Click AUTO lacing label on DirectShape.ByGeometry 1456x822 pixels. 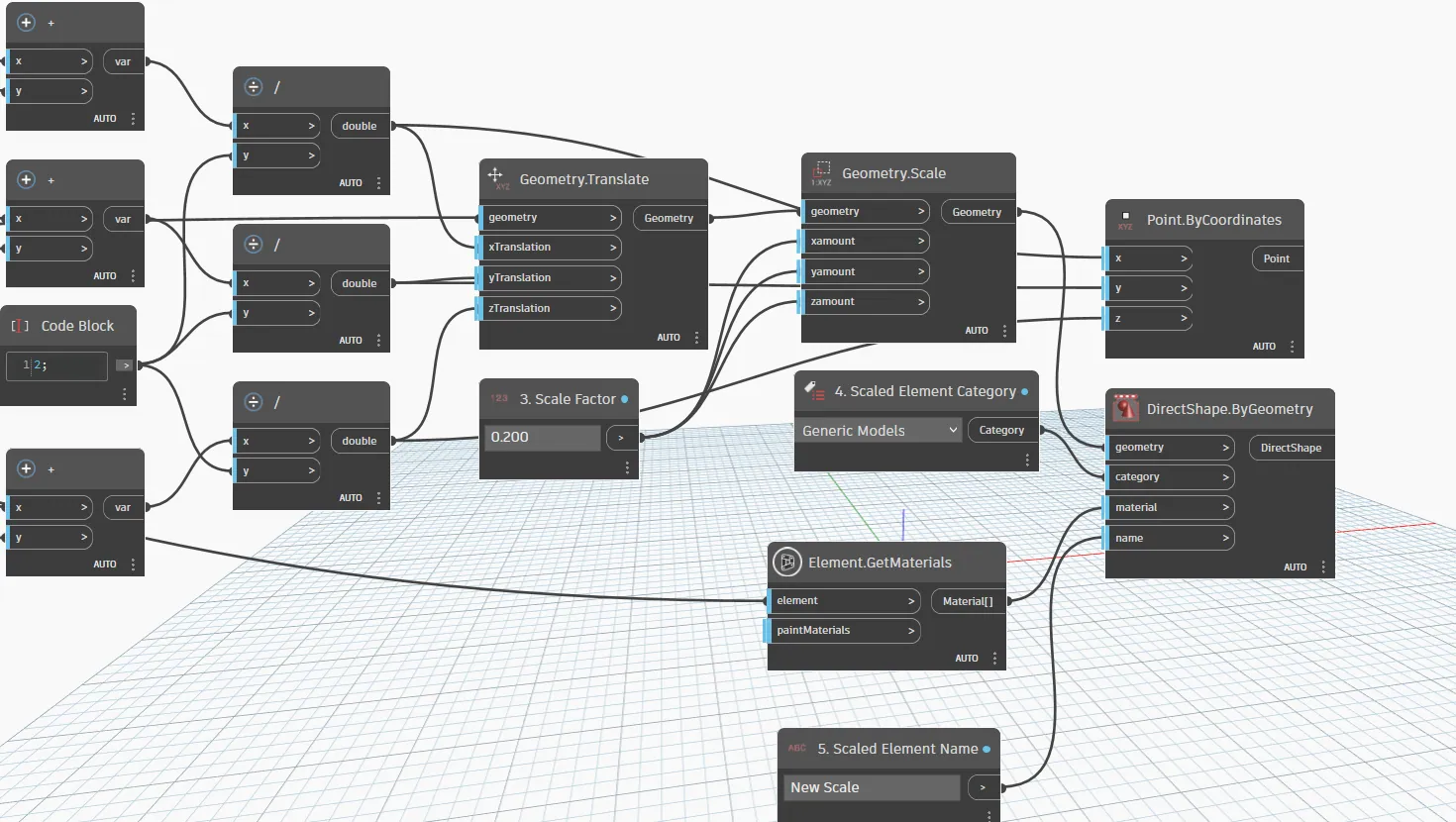[x=1296, y=567]
